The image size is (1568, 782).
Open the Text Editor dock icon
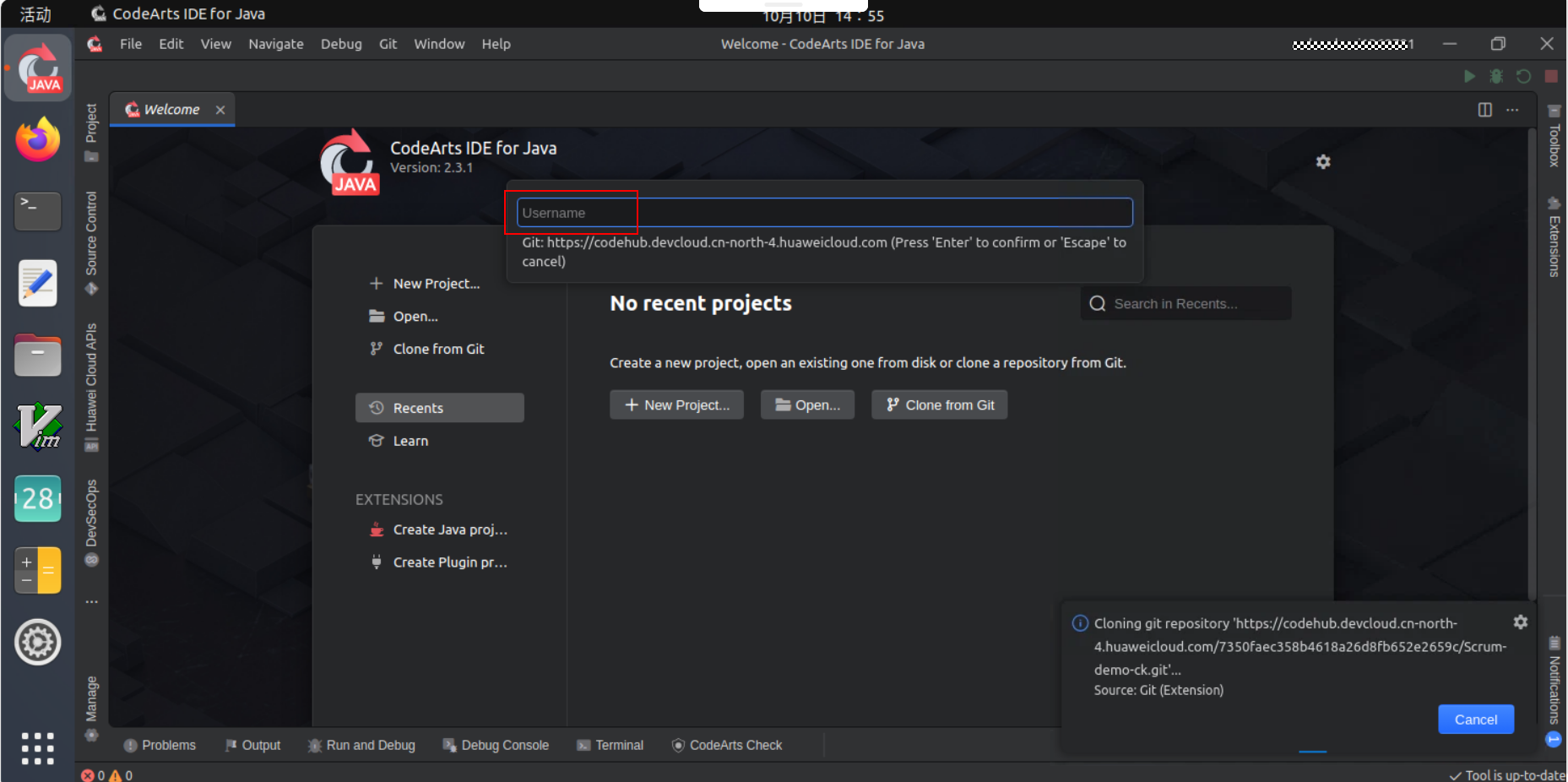[x=38, y=283]
